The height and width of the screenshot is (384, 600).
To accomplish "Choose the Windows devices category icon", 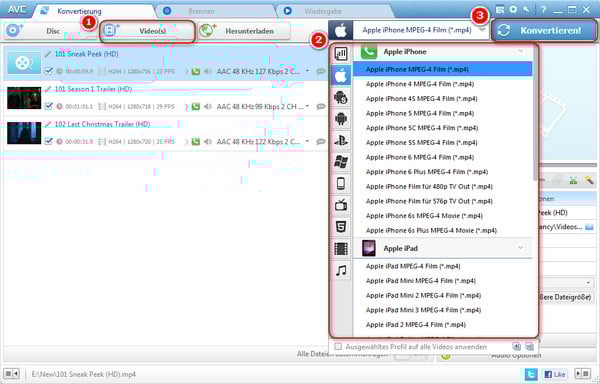I will coord(341,162).
